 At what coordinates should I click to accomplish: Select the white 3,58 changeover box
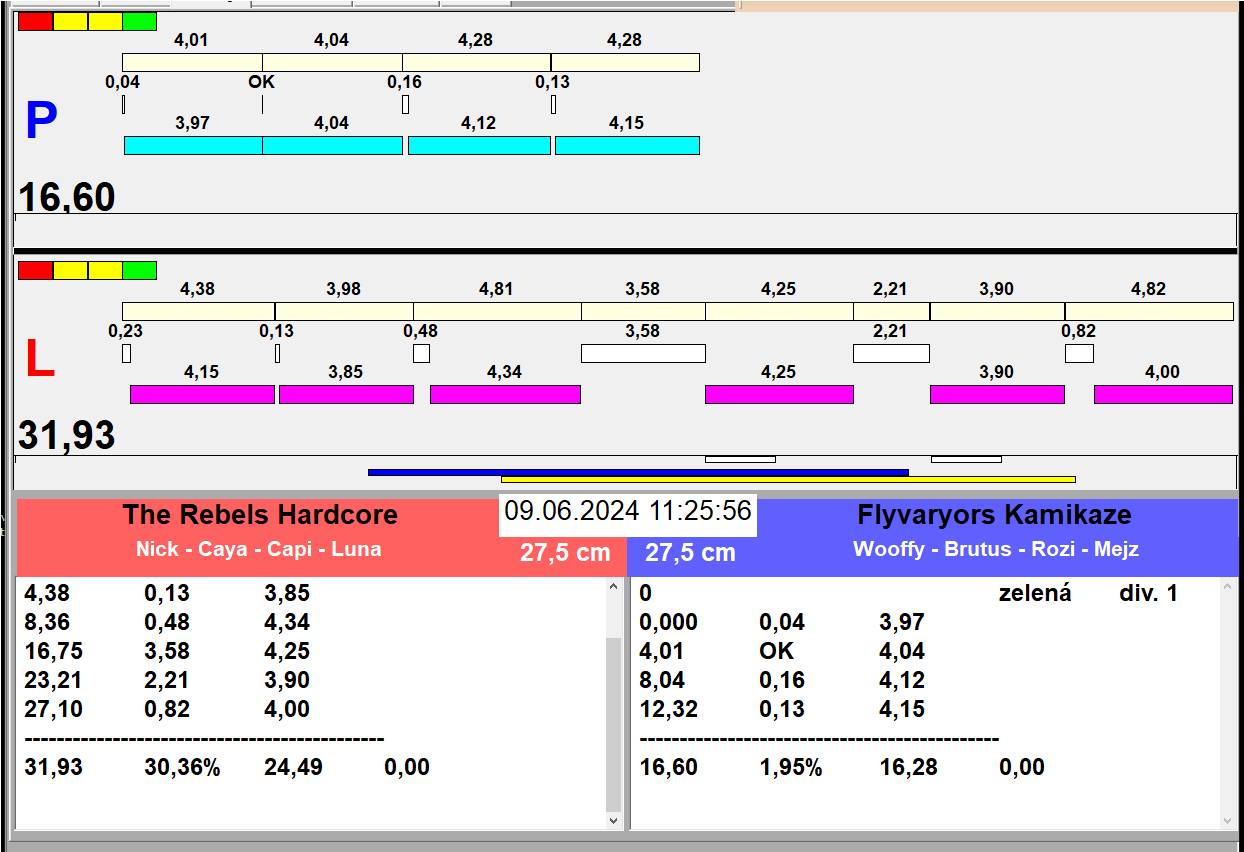pyautogui.click(x=643, y=353)
